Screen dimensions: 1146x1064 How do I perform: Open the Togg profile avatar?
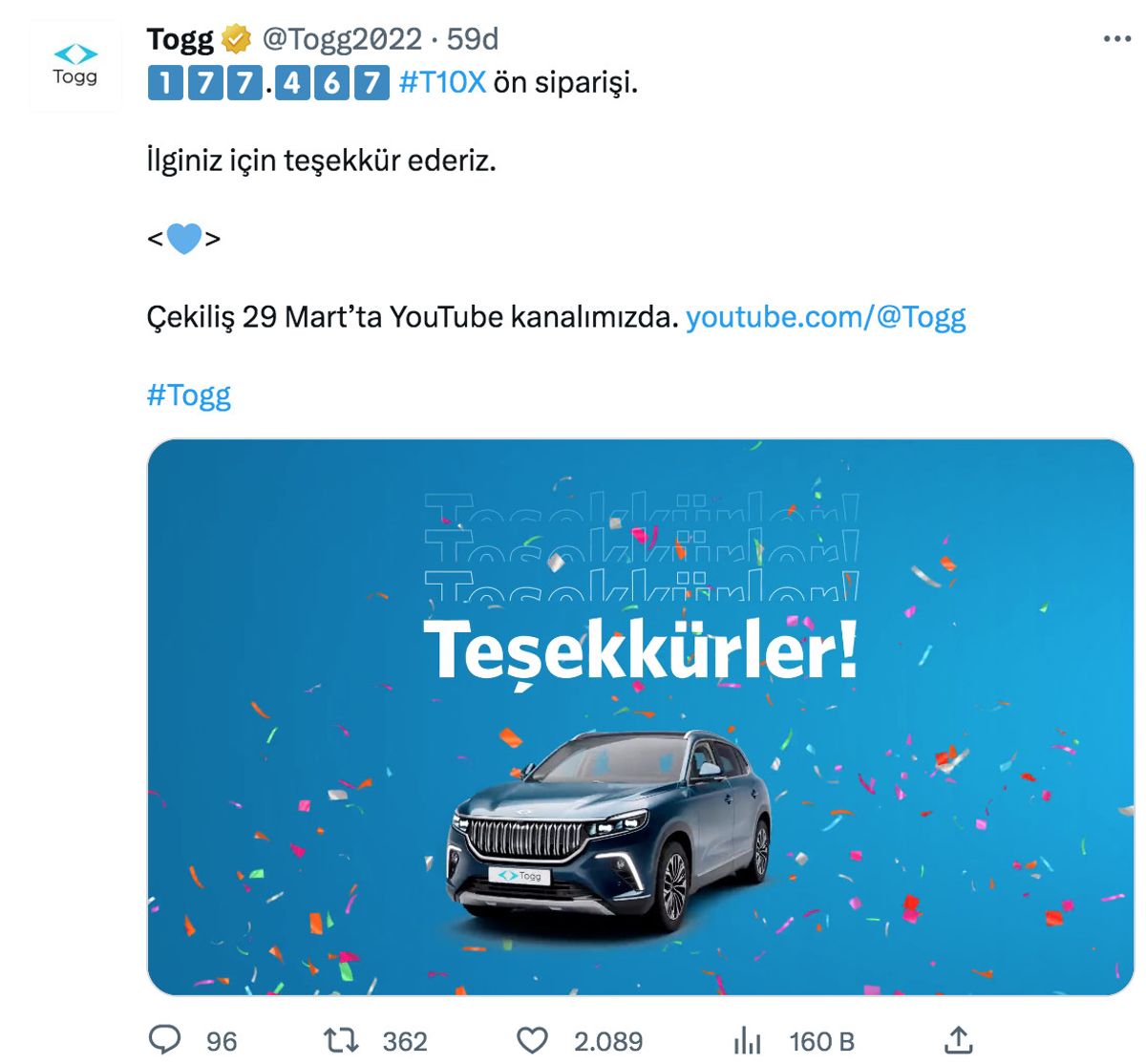[x=74, y=66]
